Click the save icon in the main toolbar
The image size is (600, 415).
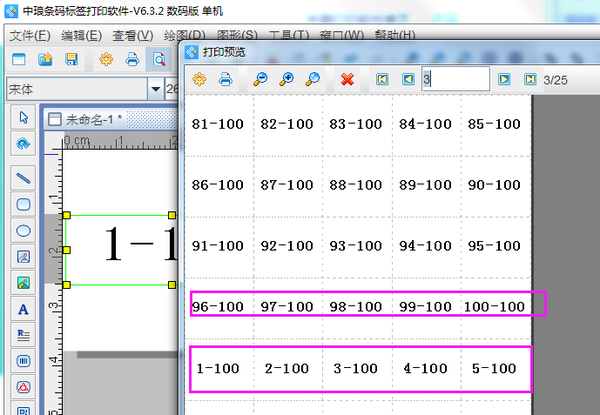(x=72, y=60)
